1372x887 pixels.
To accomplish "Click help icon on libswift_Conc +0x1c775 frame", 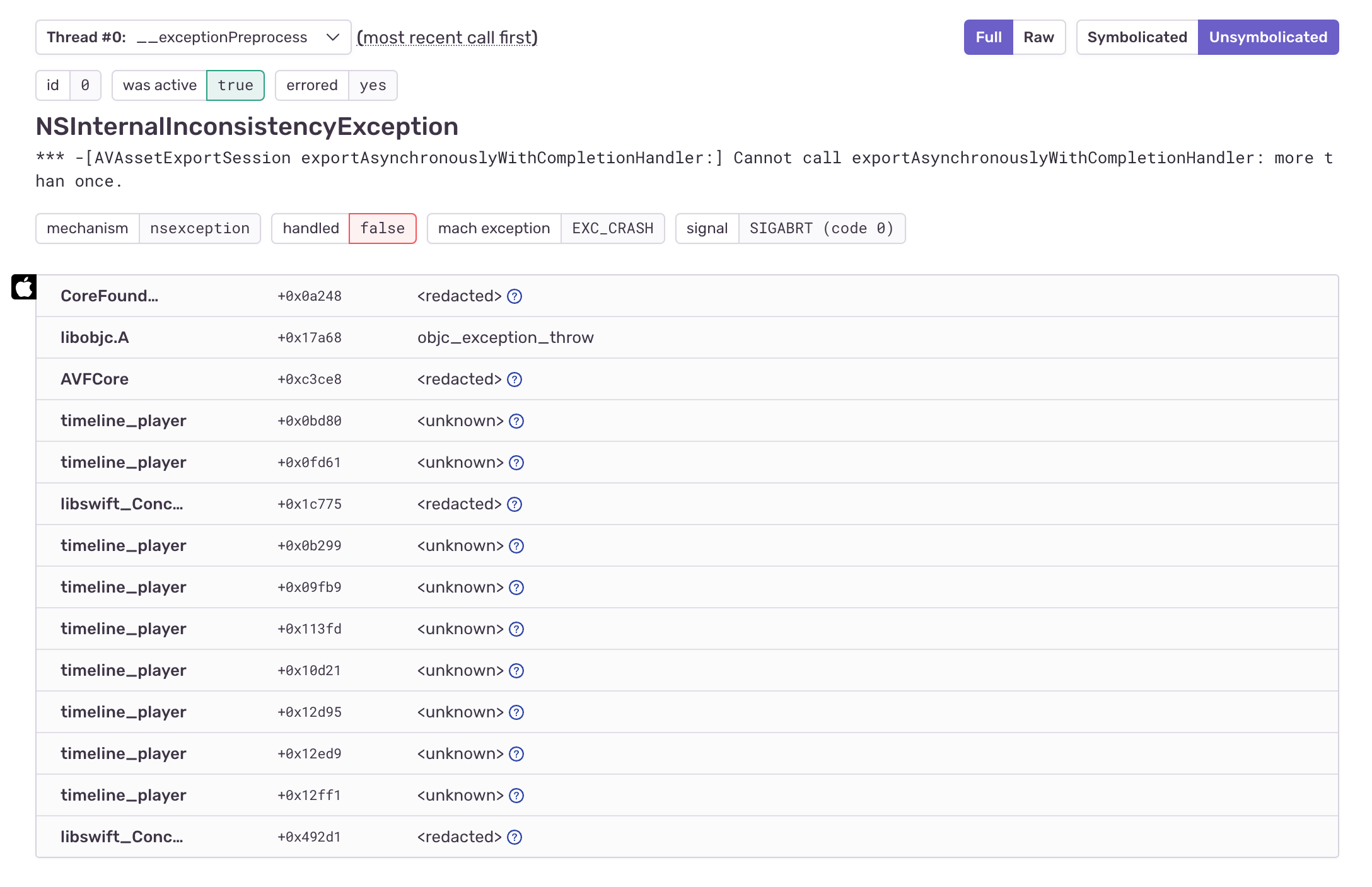I will [x=514, y=504].
